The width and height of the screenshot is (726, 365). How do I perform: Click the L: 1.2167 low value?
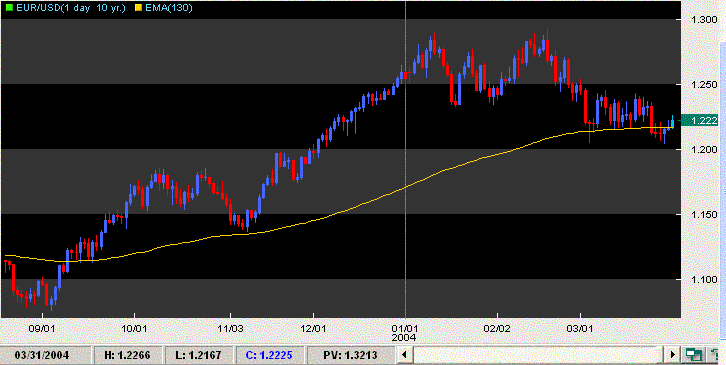[198, 355]
